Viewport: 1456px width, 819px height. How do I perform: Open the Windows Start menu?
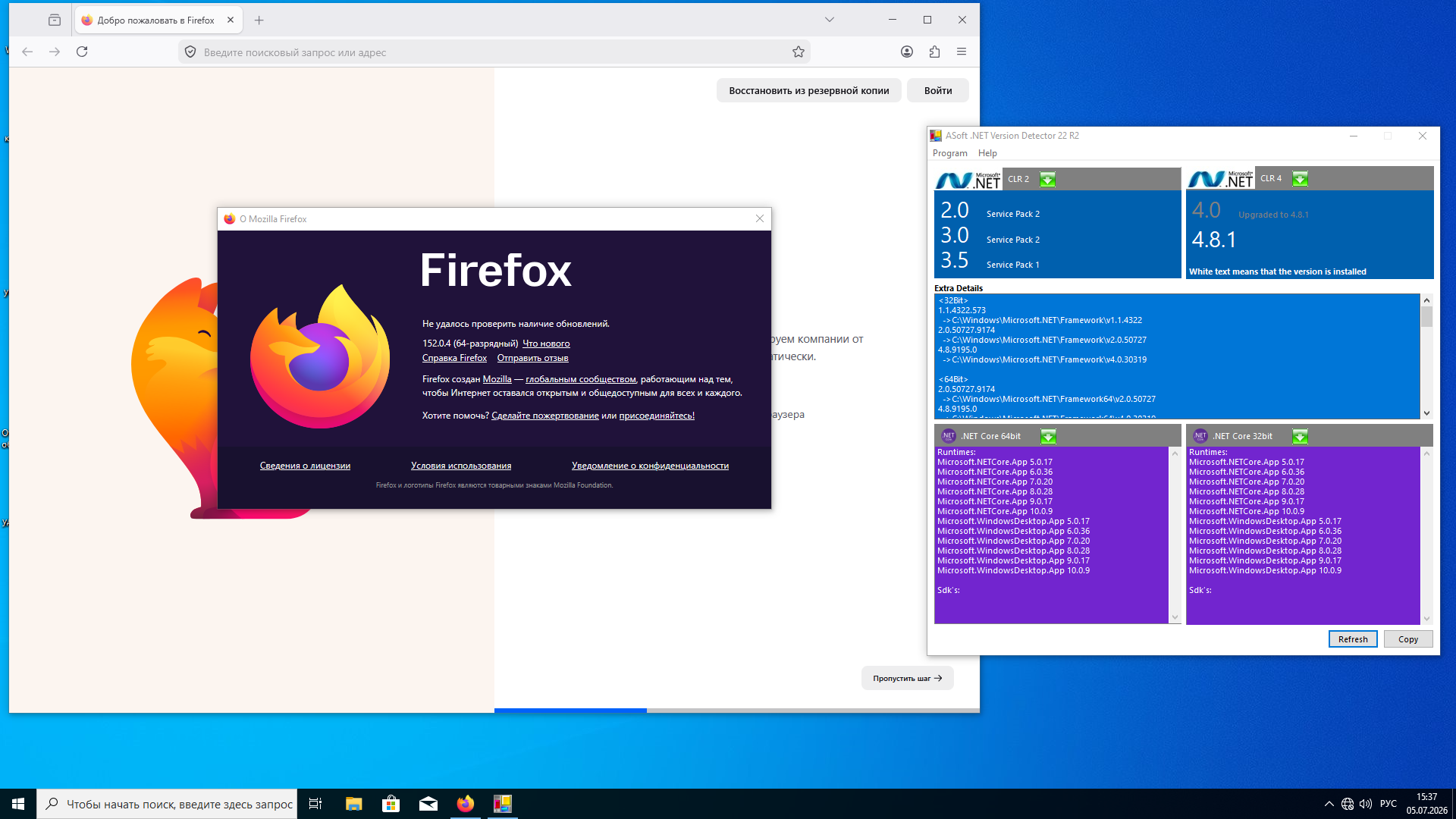point(18,804)
